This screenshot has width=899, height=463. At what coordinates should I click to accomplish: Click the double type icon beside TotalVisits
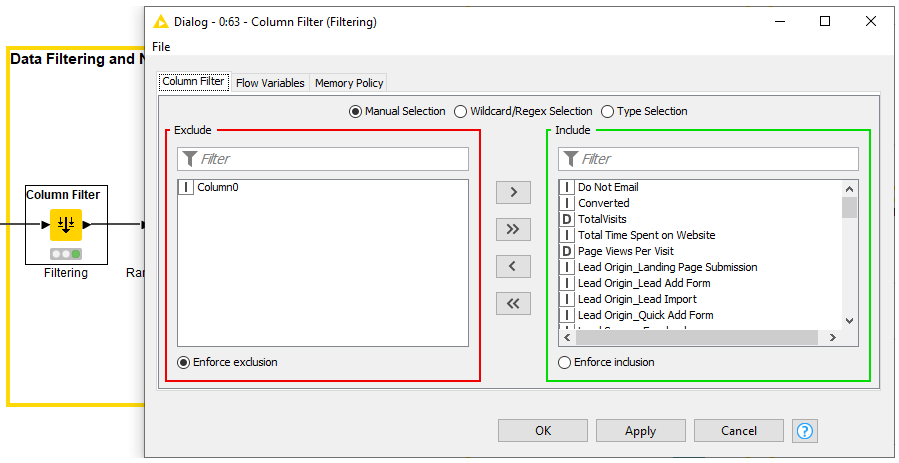tap(566, 219)
